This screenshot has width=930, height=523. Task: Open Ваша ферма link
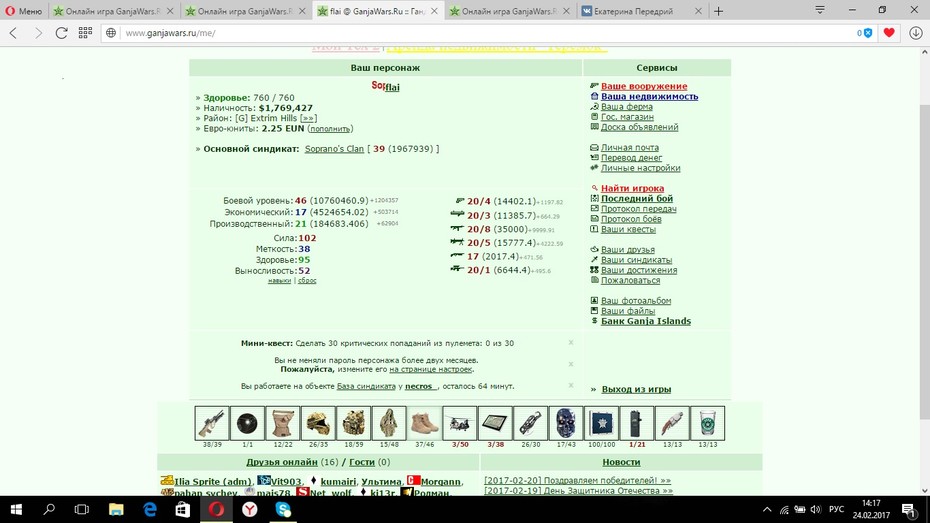click(x=627, y=107)
